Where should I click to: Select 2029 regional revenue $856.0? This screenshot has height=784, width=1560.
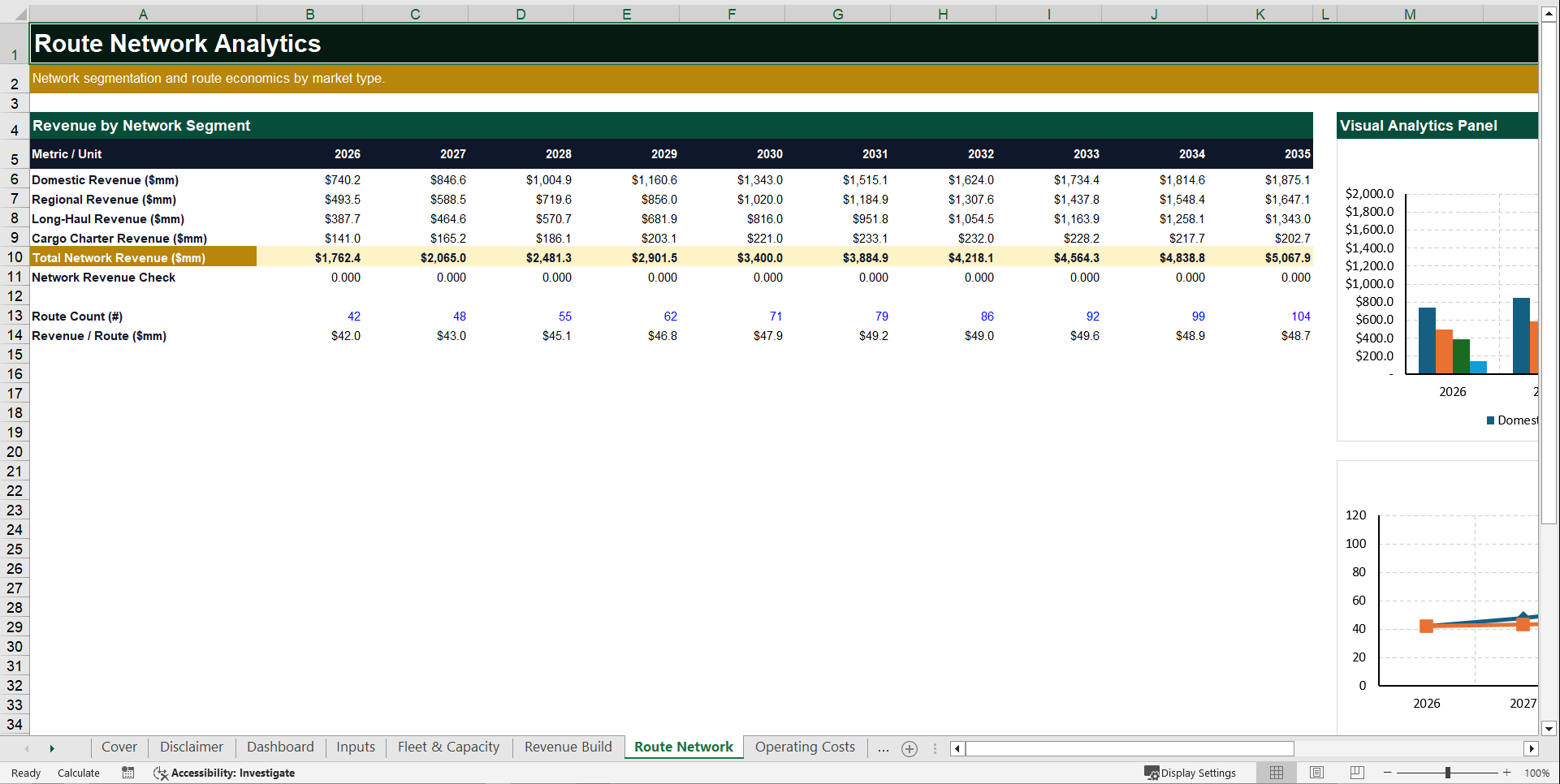click(627, 199)
